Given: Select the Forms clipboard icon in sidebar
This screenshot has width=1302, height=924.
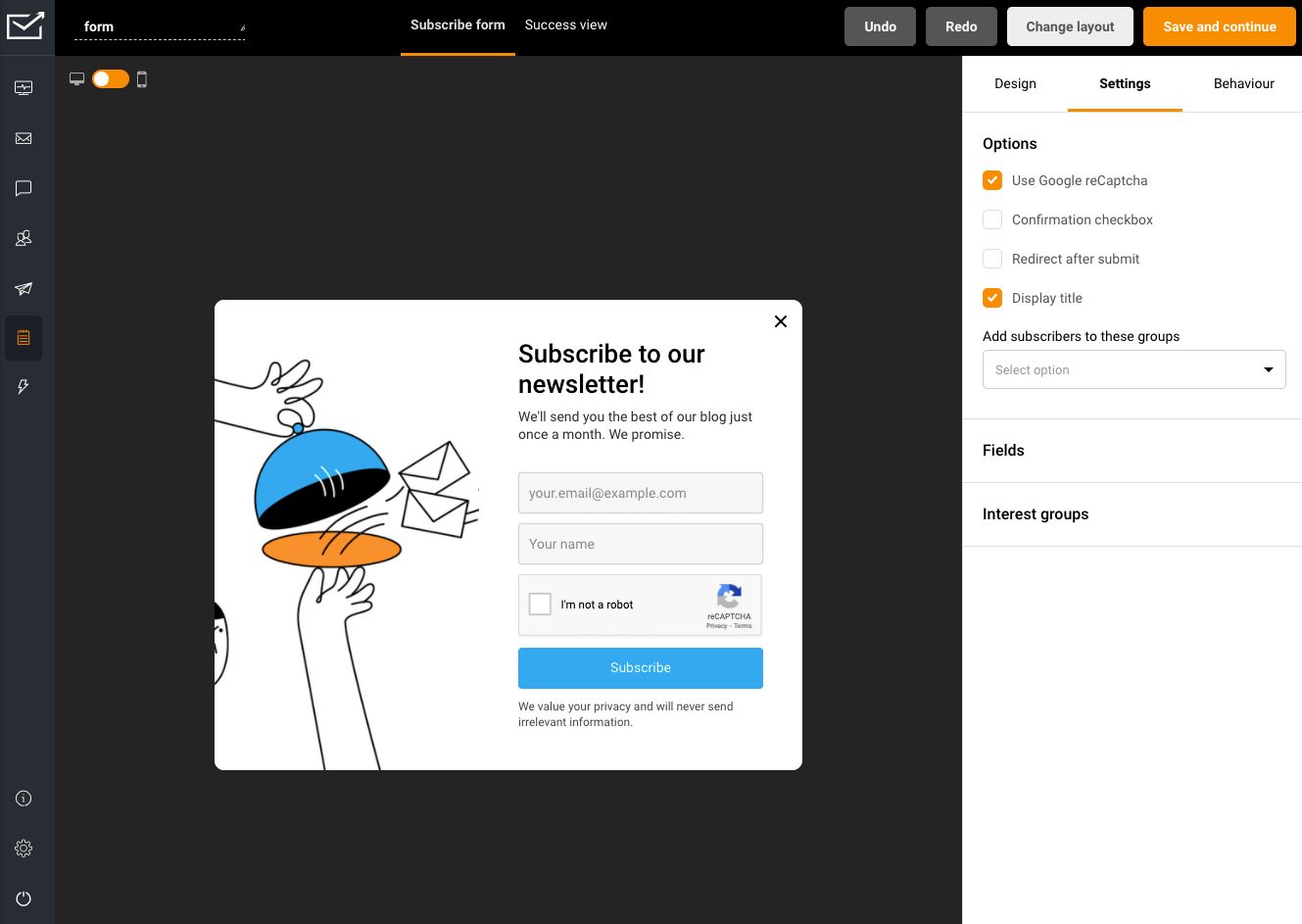Looking at the screenshot, I should pos(24,338).
